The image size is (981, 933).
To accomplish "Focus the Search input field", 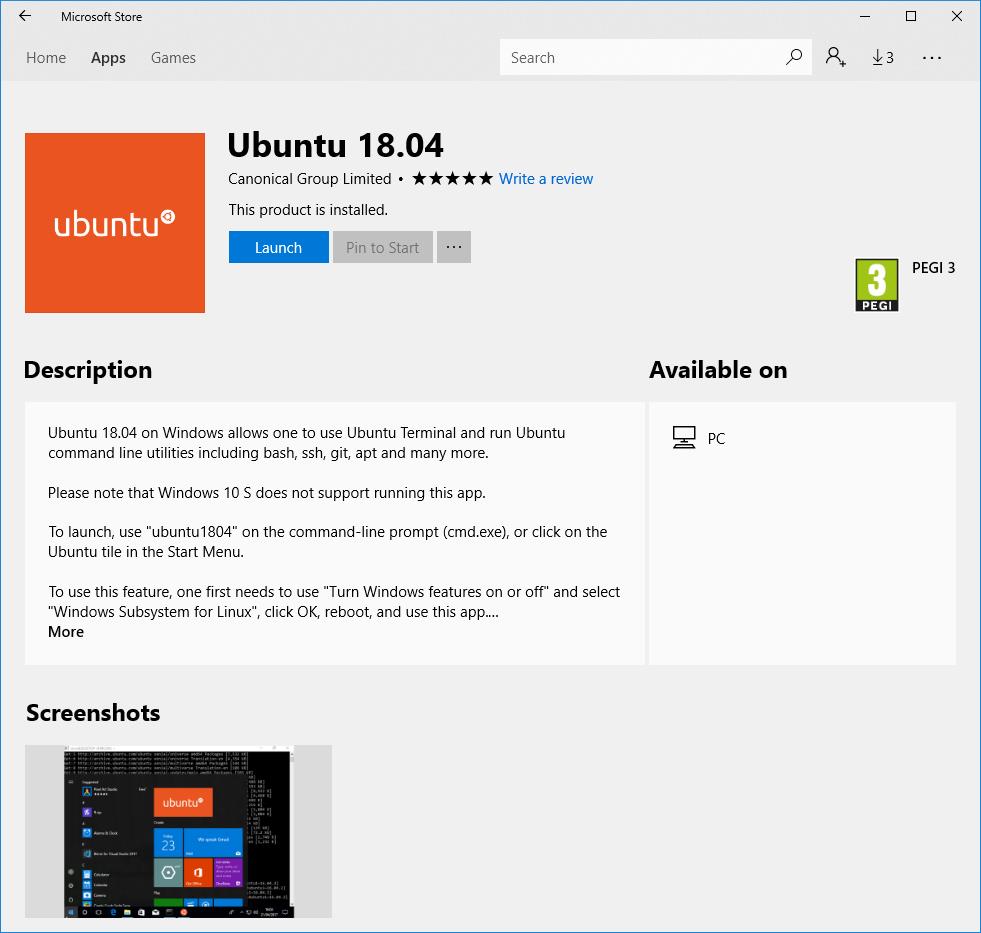I will click(641, 57).
